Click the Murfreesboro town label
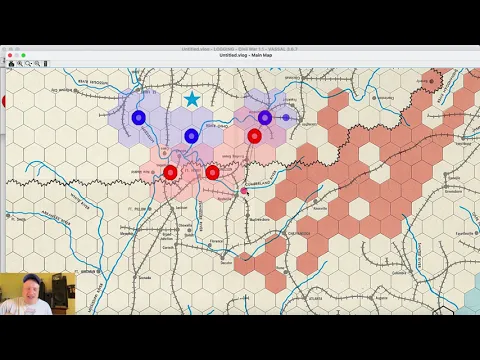The width and height of the screenshot is (480, 360). (260, 220)
